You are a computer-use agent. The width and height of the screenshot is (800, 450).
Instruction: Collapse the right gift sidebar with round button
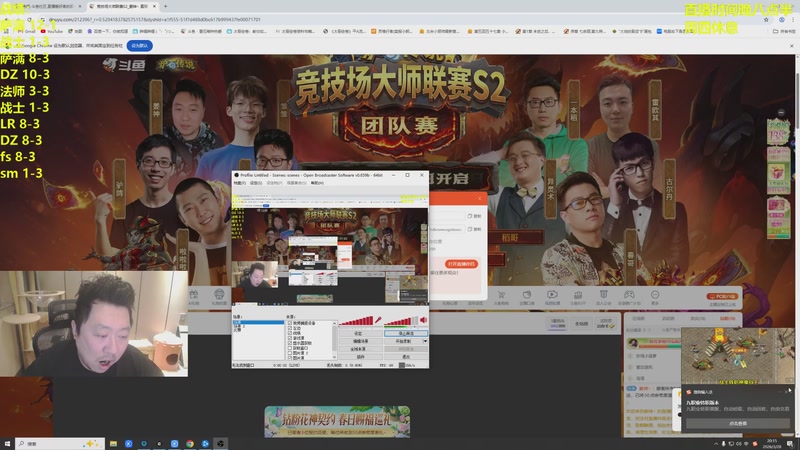point(781,112)
